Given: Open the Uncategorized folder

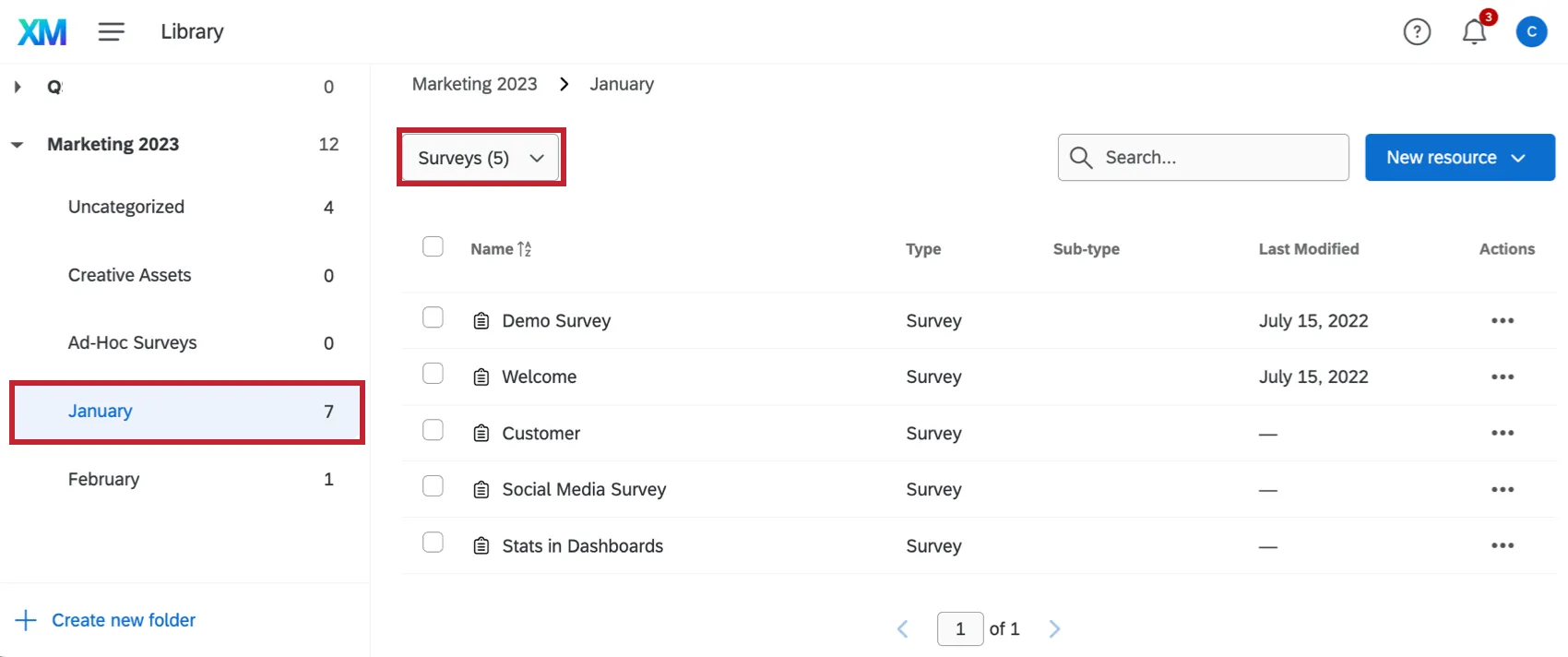Looking at the screenshot, I should tap(126, 208).
